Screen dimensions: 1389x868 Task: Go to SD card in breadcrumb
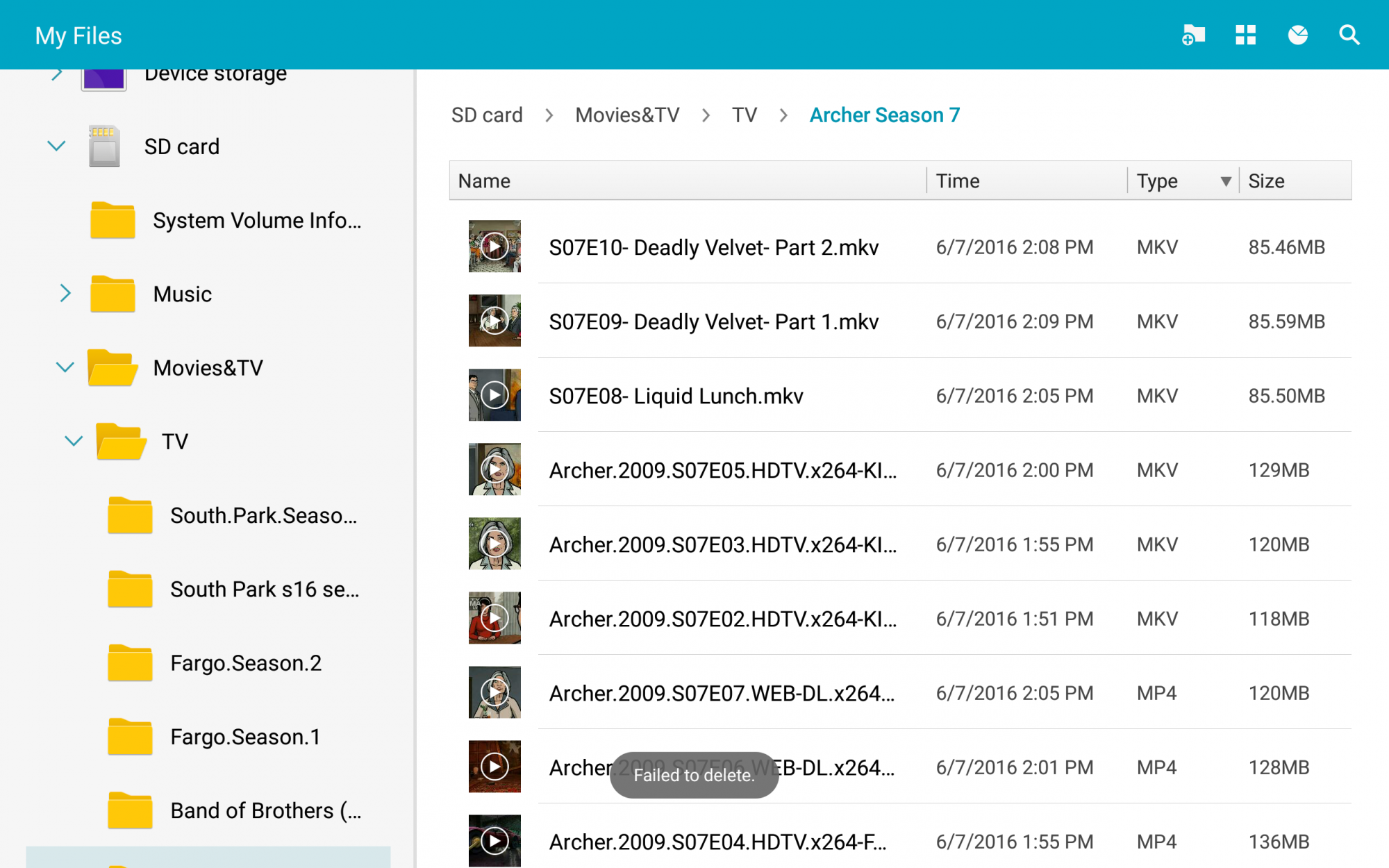tap(487, 115)
